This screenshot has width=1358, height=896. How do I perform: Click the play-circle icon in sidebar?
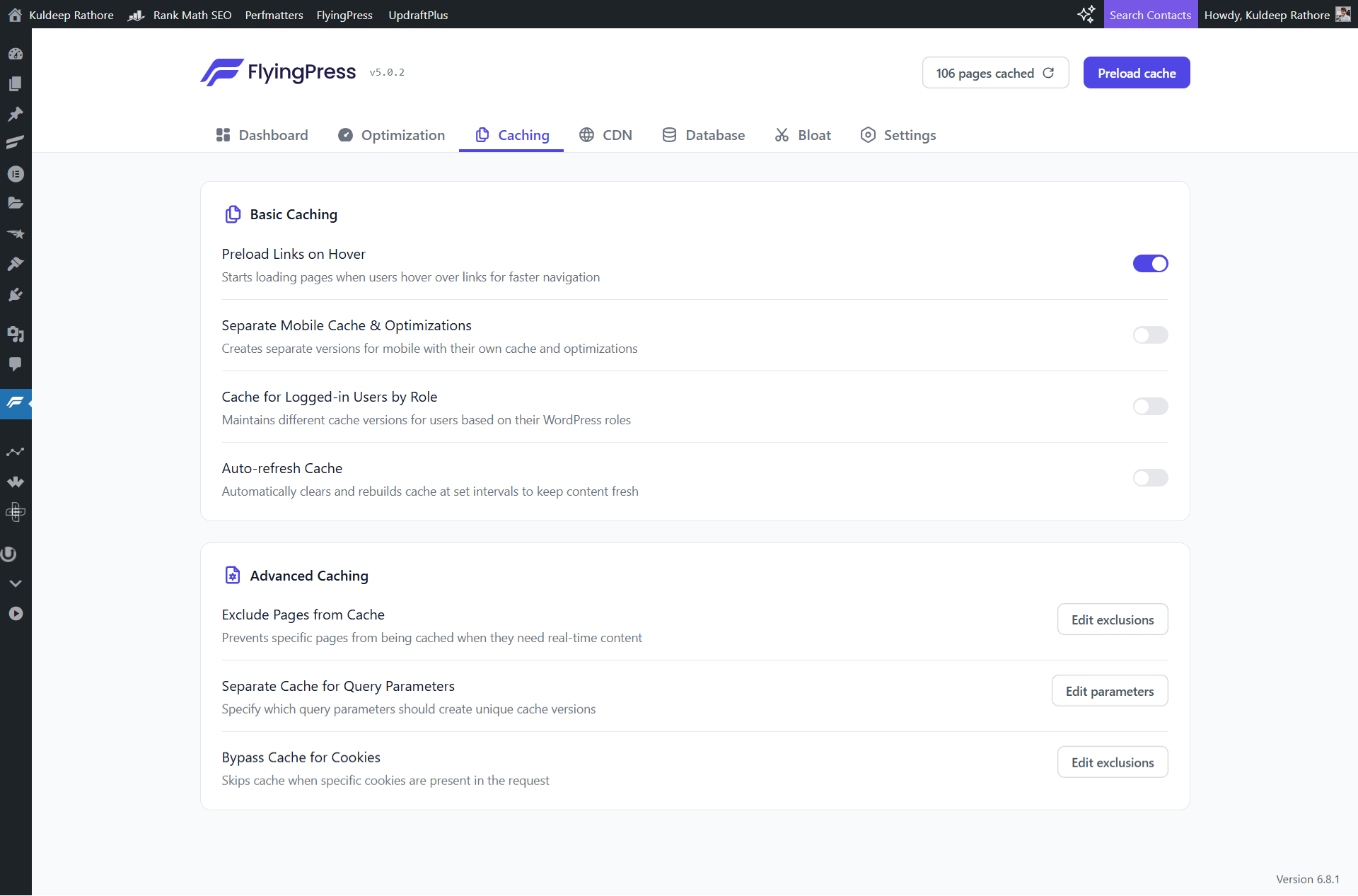(x=16, y=614)
